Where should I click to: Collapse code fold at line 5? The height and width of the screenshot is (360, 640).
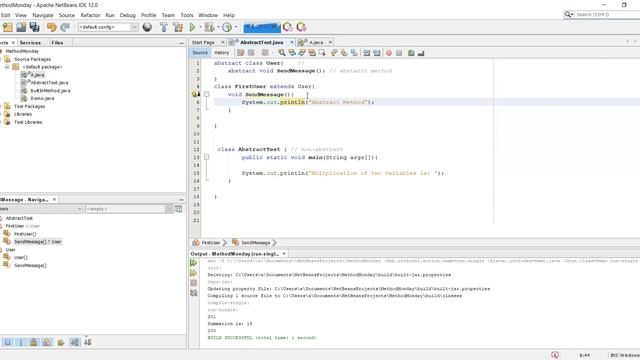coord(207,94)
